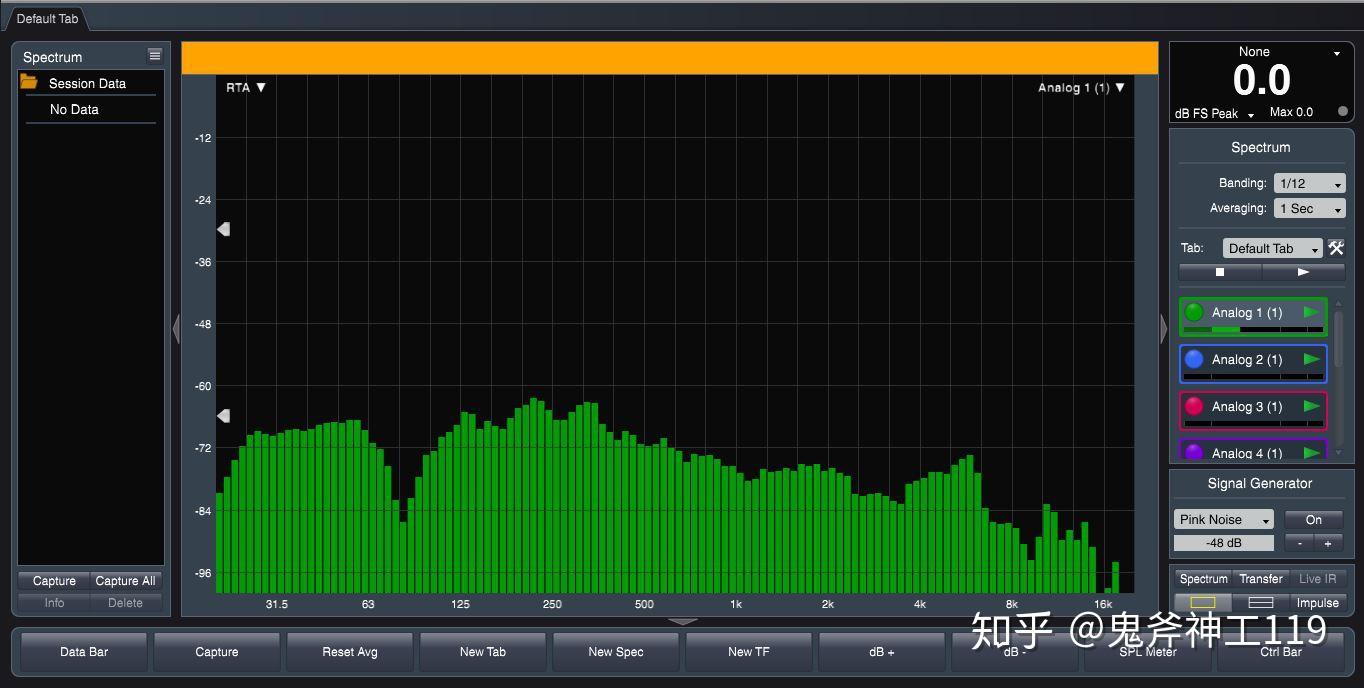Image resolution: width=1364 pixels, height=688 pixels.
Task: Click the Max 0.0 readout
Action: pos(1291,112)
